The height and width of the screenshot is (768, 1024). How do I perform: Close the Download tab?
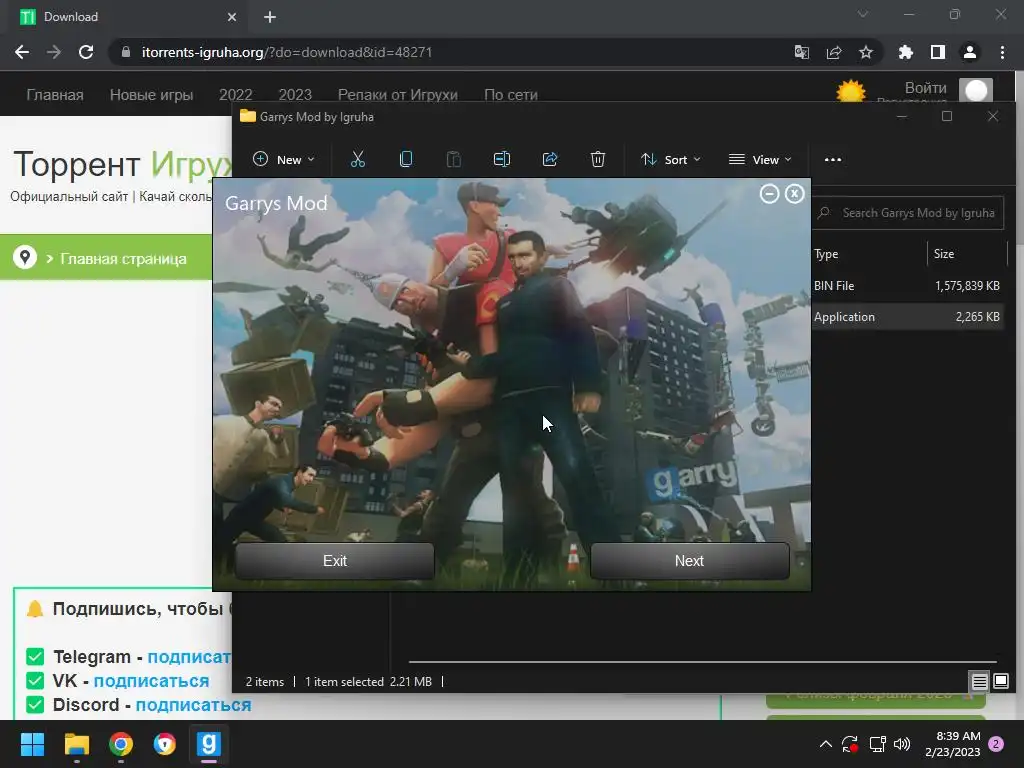232,17
